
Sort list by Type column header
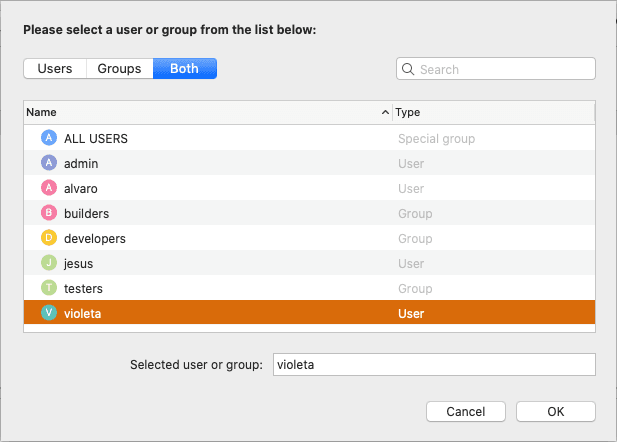click(x=494, y=113)
